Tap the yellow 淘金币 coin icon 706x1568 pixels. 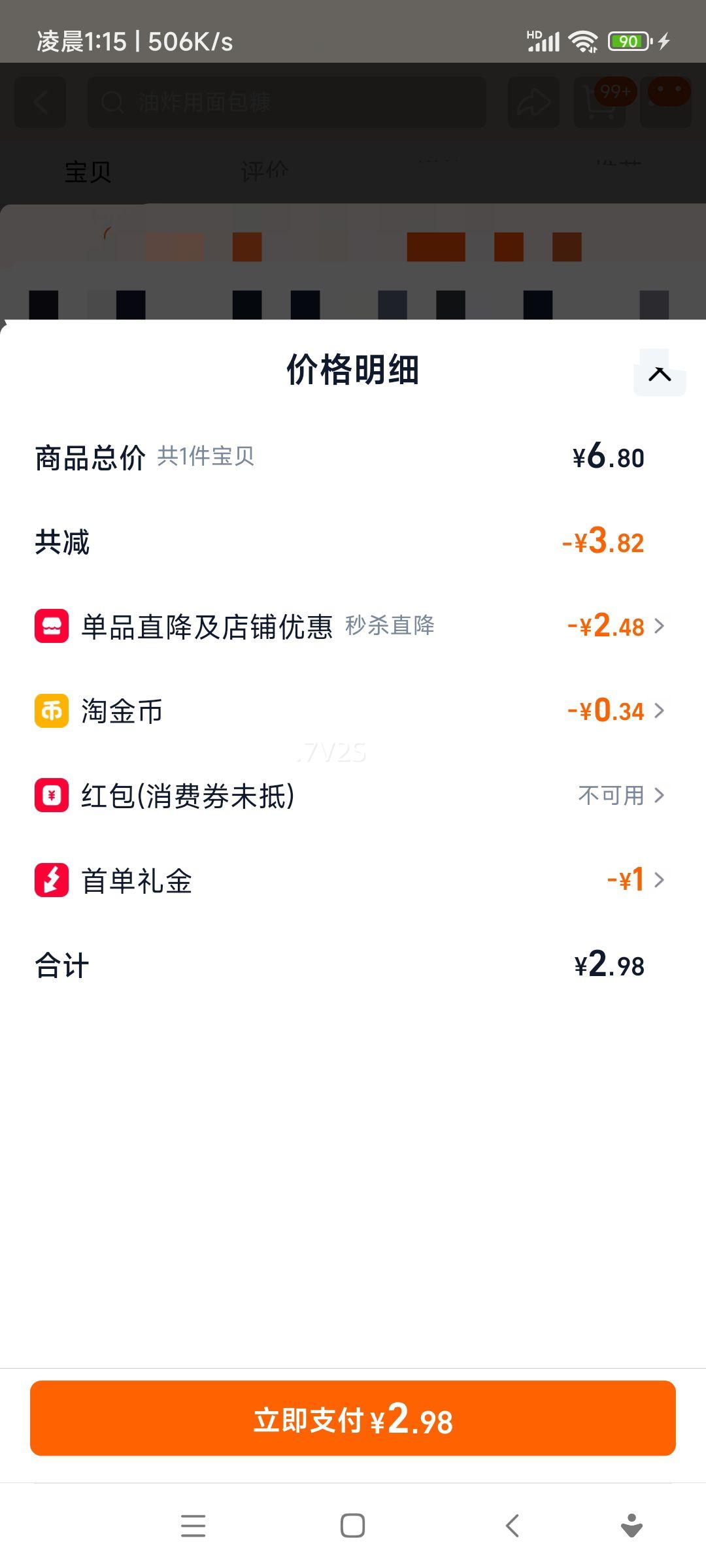tap(52, 710)
